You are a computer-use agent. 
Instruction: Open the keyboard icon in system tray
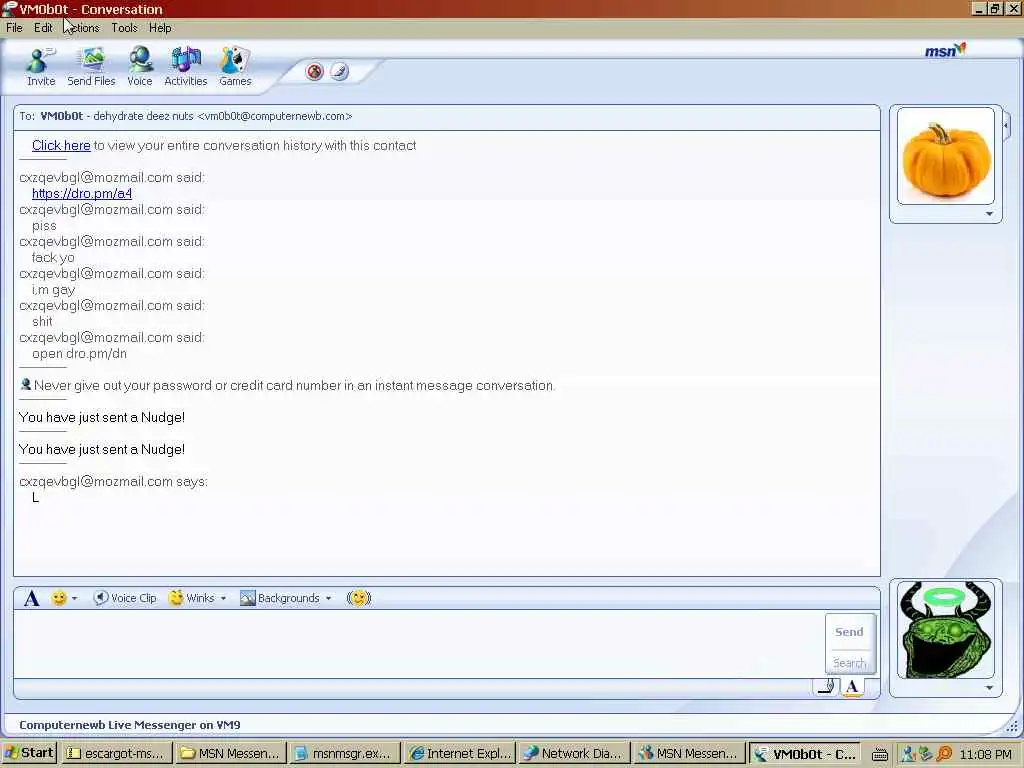click(x=880, y=754)
